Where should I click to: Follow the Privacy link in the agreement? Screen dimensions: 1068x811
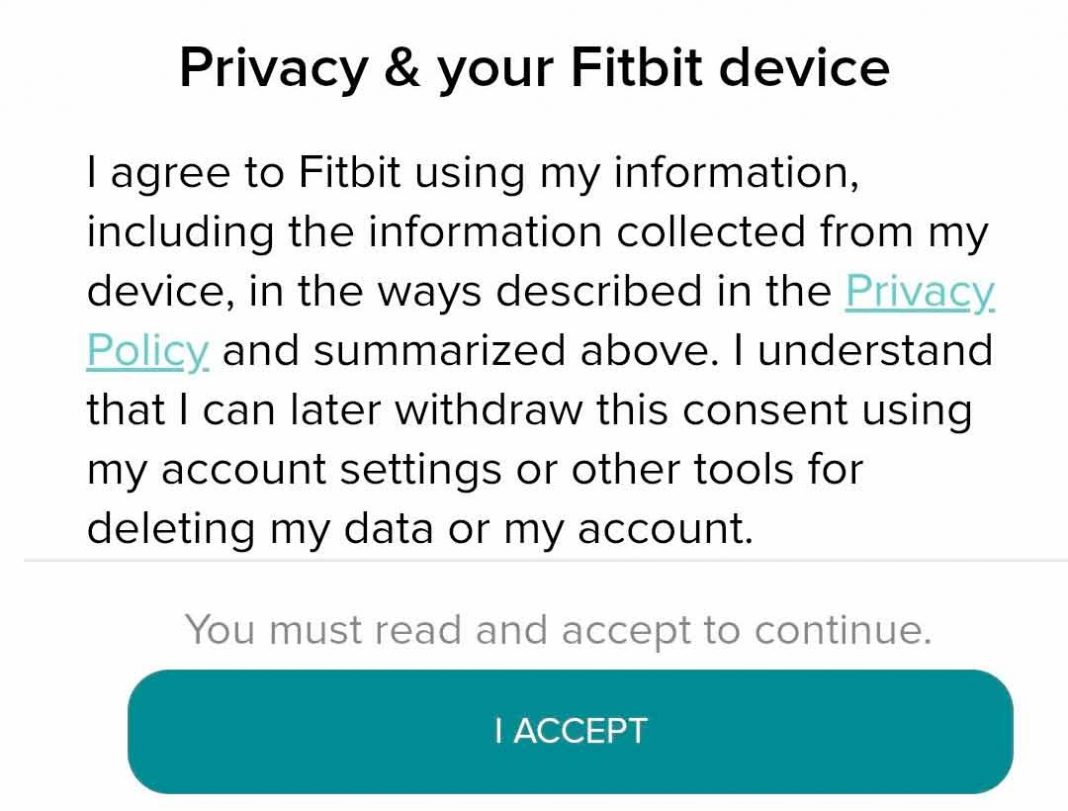point(918,290)
